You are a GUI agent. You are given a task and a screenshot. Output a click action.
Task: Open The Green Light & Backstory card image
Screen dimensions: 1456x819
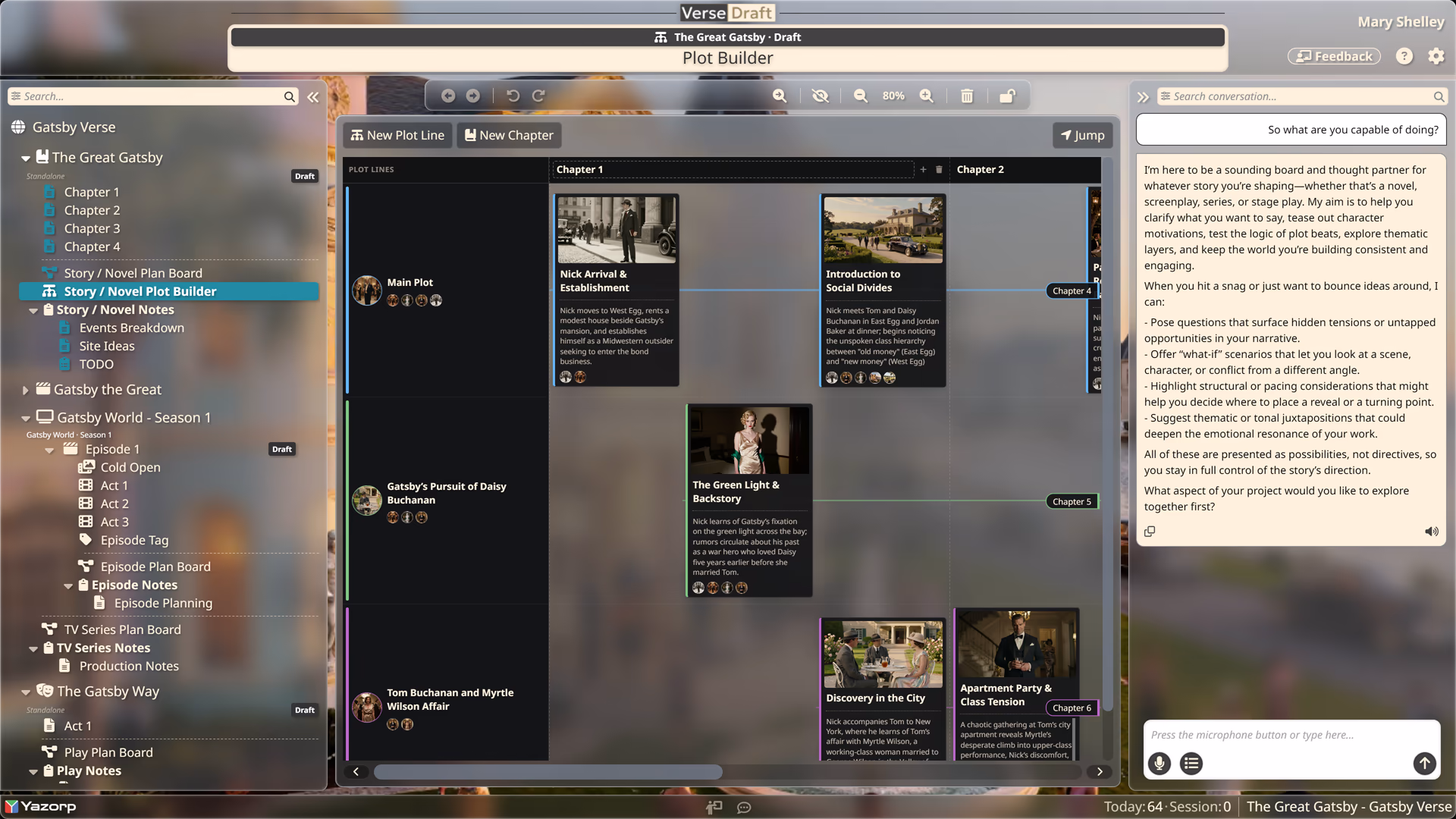pyautogui.click(x=749, y=441)
